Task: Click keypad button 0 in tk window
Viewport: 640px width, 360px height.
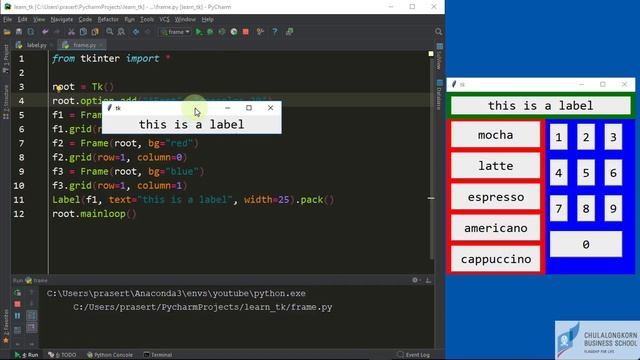Action: [586, 244]
